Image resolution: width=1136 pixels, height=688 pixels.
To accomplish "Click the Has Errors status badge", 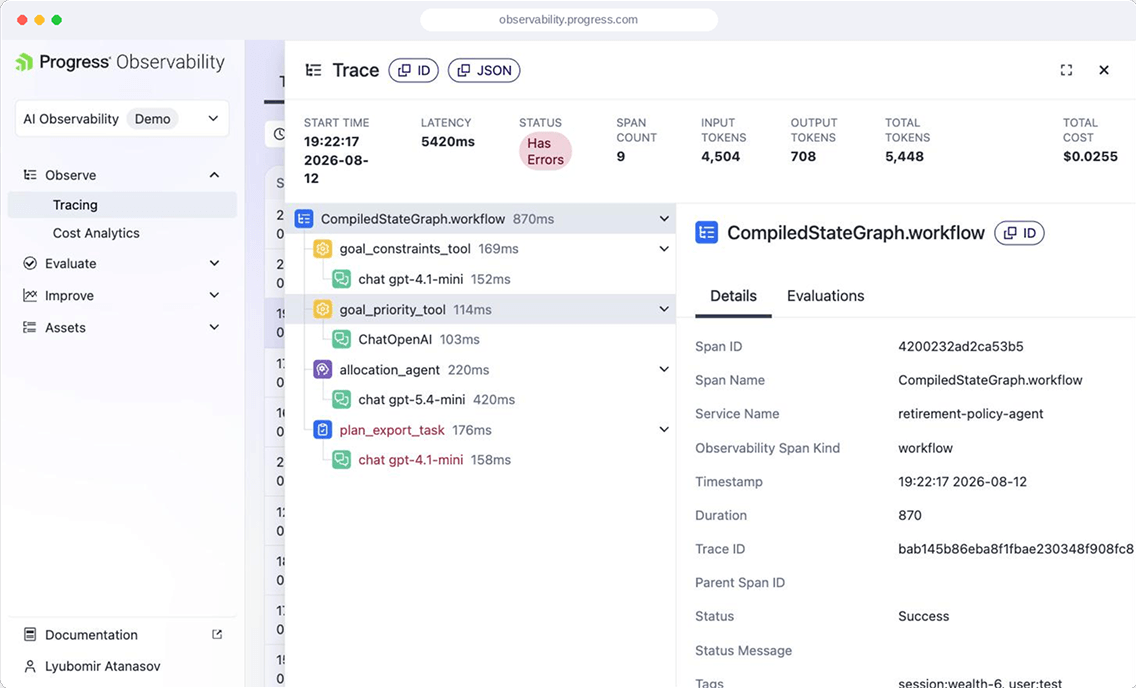I will click(x=546, y=151).
